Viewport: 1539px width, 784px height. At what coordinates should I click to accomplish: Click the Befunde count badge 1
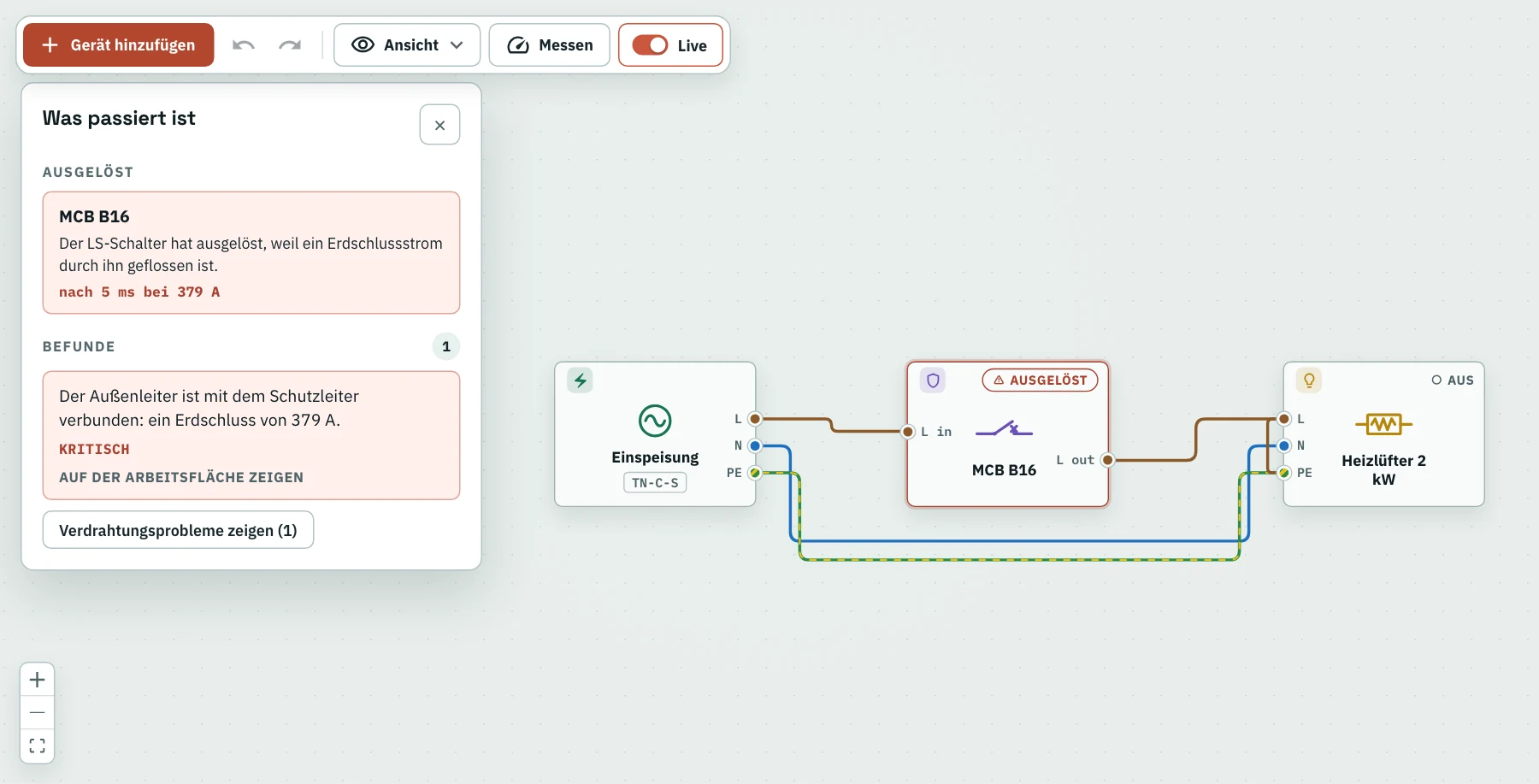(x=445, y=346)
